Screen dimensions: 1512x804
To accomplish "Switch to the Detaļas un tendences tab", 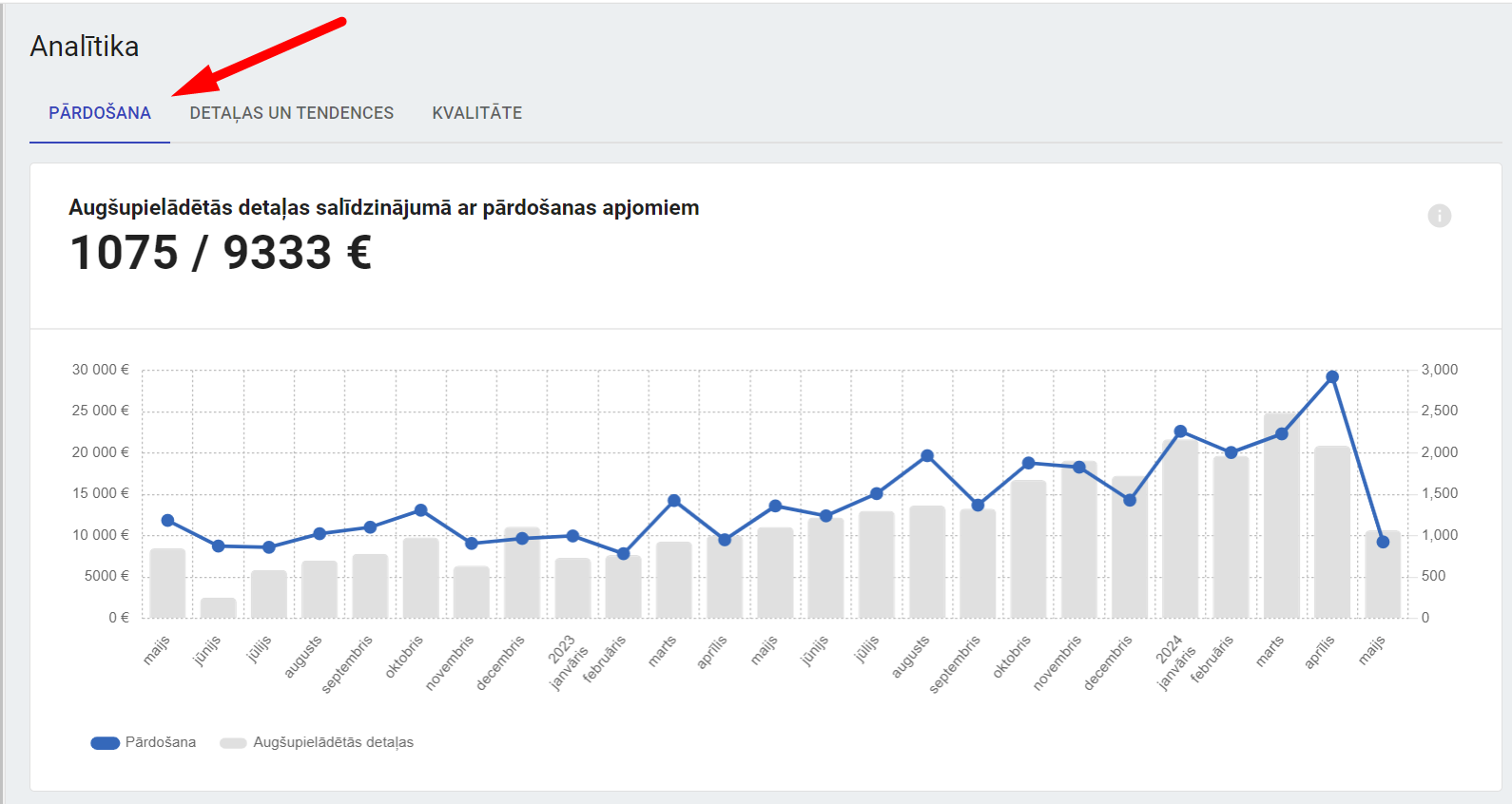I will tap(291, 113).
